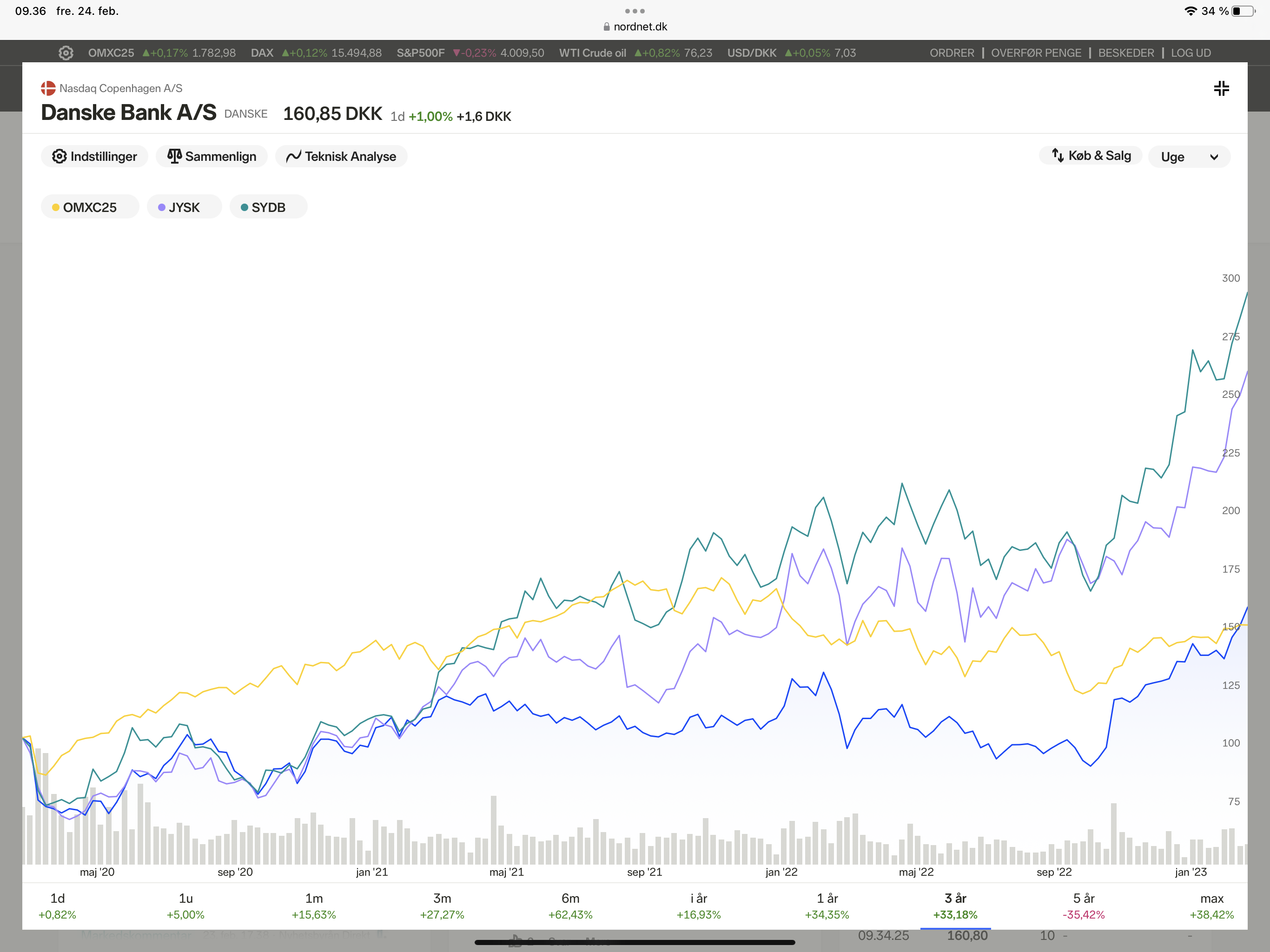Click the 300 price axis label
The image size is (1270, 952).
point(1230,278)
